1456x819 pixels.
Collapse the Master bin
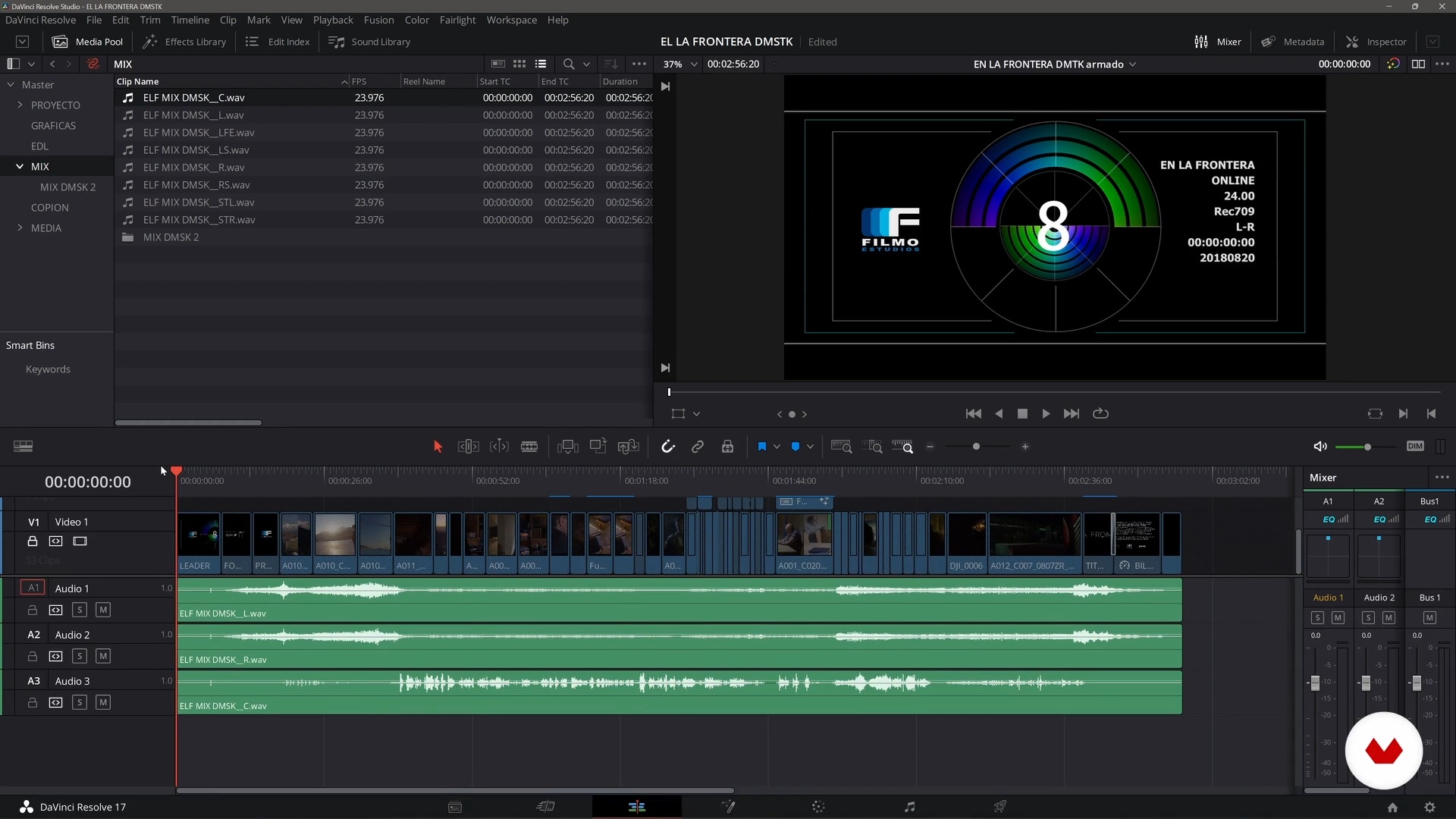[11, 84]
